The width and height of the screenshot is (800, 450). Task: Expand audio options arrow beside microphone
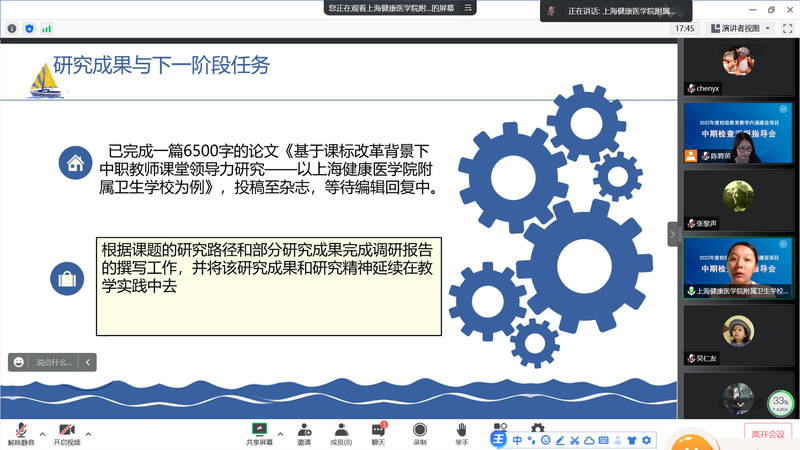43,434
